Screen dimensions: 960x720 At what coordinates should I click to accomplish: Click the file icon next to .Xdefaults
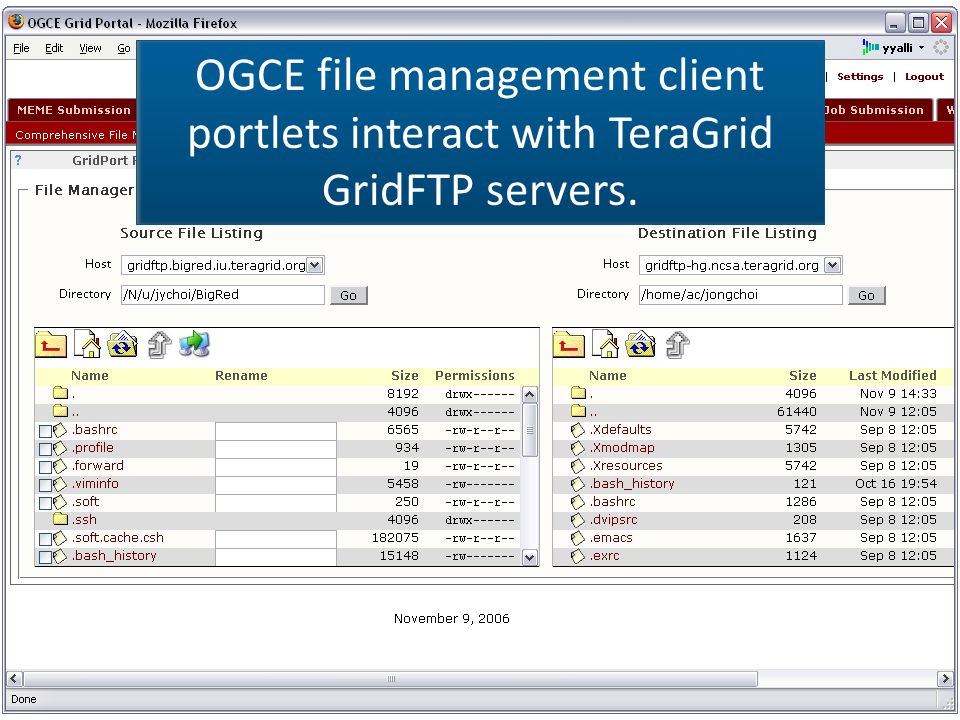[x=577, y=430]
